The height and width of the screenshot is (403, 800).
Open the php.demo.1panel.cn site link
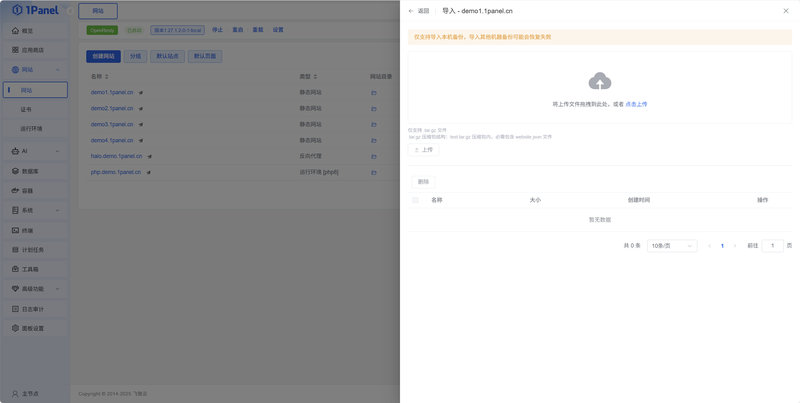pos(116,172)
